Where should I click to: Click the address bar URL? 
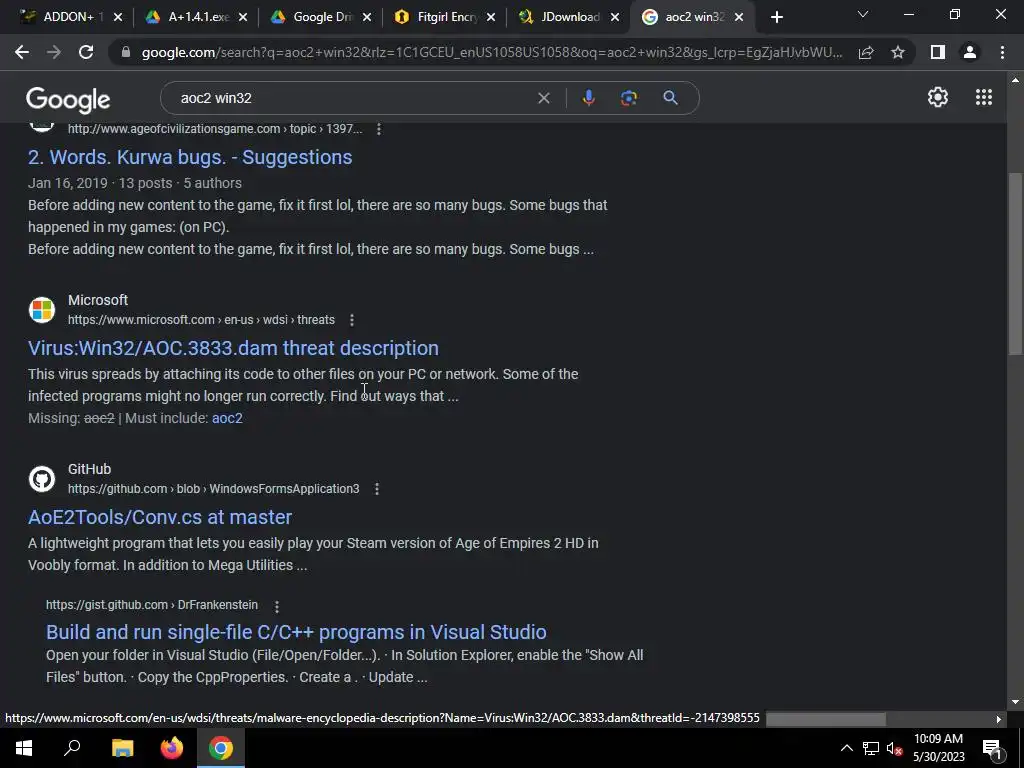491,52
